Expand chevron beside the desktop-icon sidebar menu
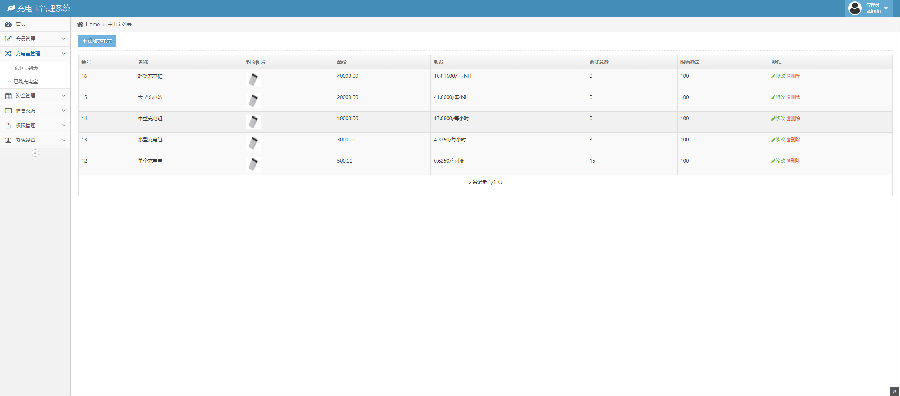 [63, 110]
